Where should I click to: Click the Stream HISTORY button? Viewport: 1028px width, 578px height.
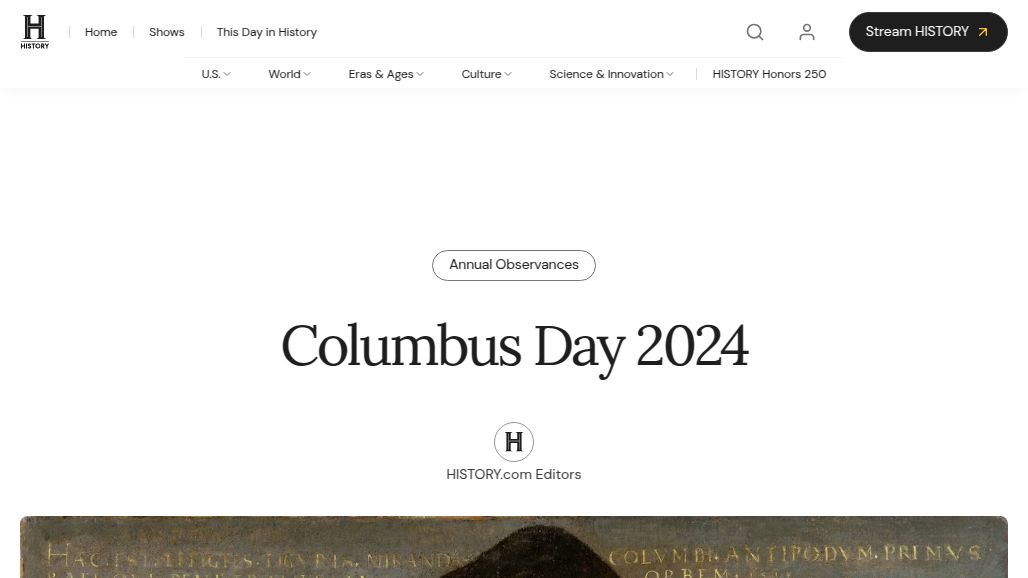(928, 32)
